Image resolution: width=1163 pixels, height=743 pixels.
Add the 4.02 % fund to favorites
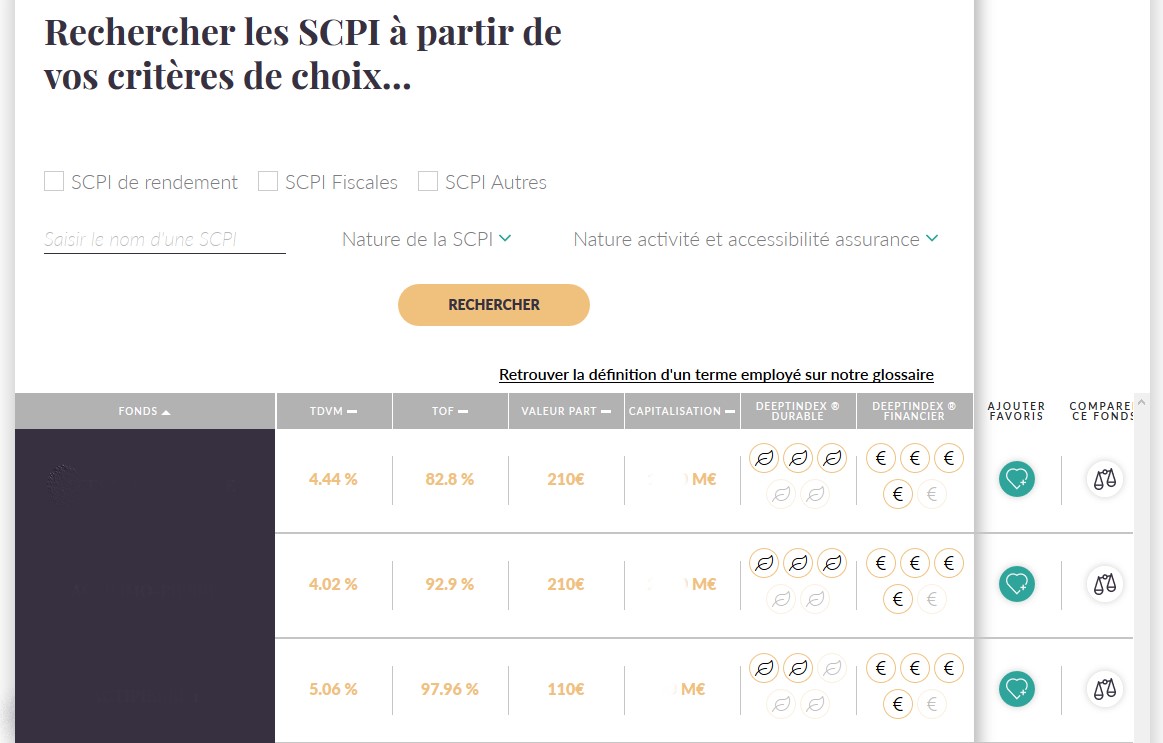(1016, 584)
